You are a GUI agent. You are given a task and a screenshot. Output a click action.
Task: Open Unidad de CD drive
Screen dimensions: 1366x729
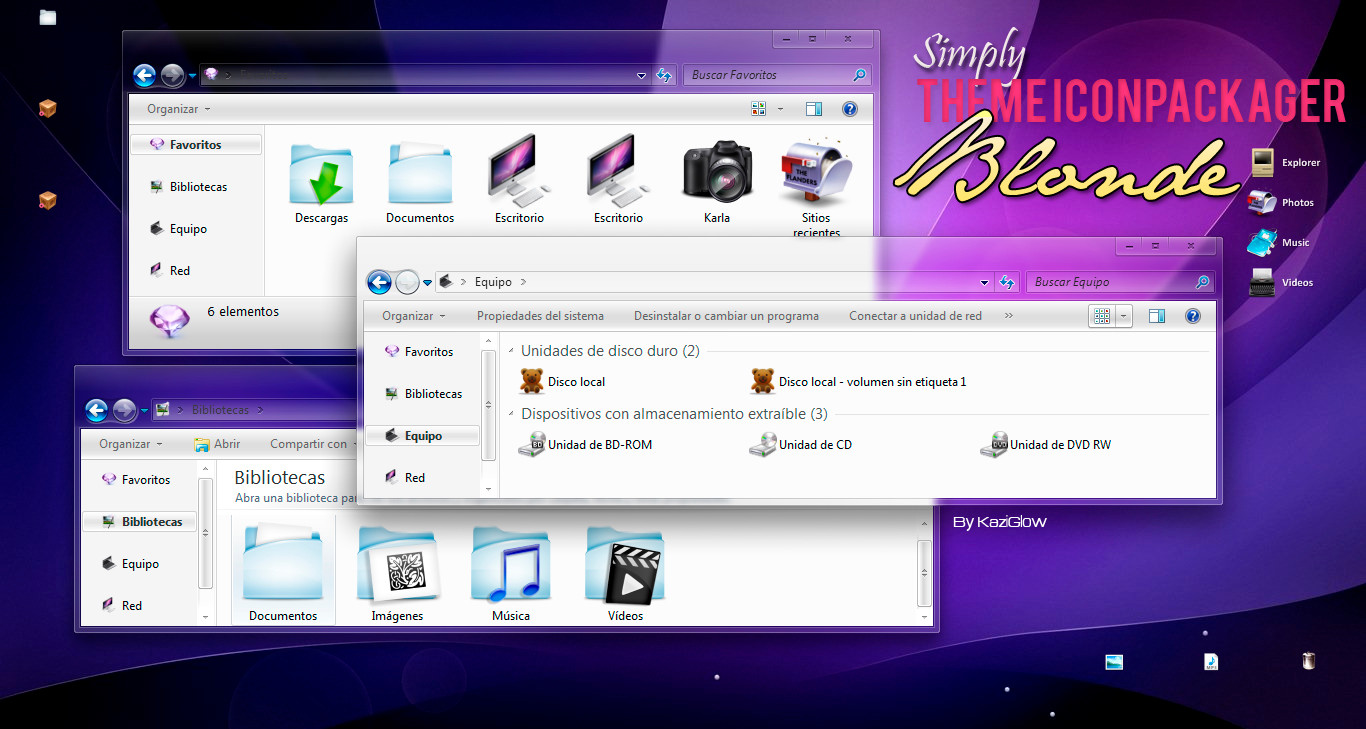(801, 445)
